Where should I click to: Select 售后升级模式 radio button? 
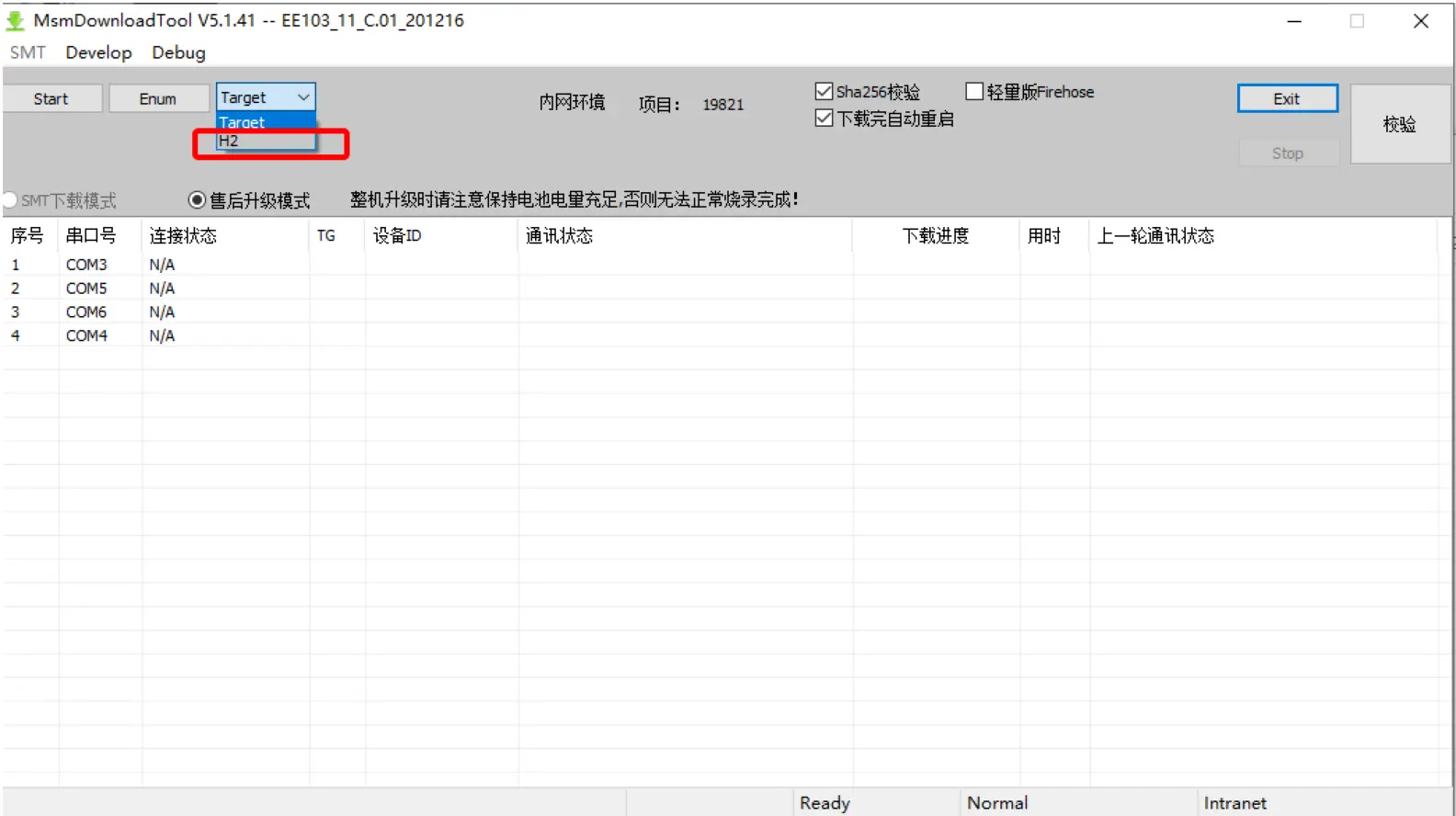click(197, 199)
